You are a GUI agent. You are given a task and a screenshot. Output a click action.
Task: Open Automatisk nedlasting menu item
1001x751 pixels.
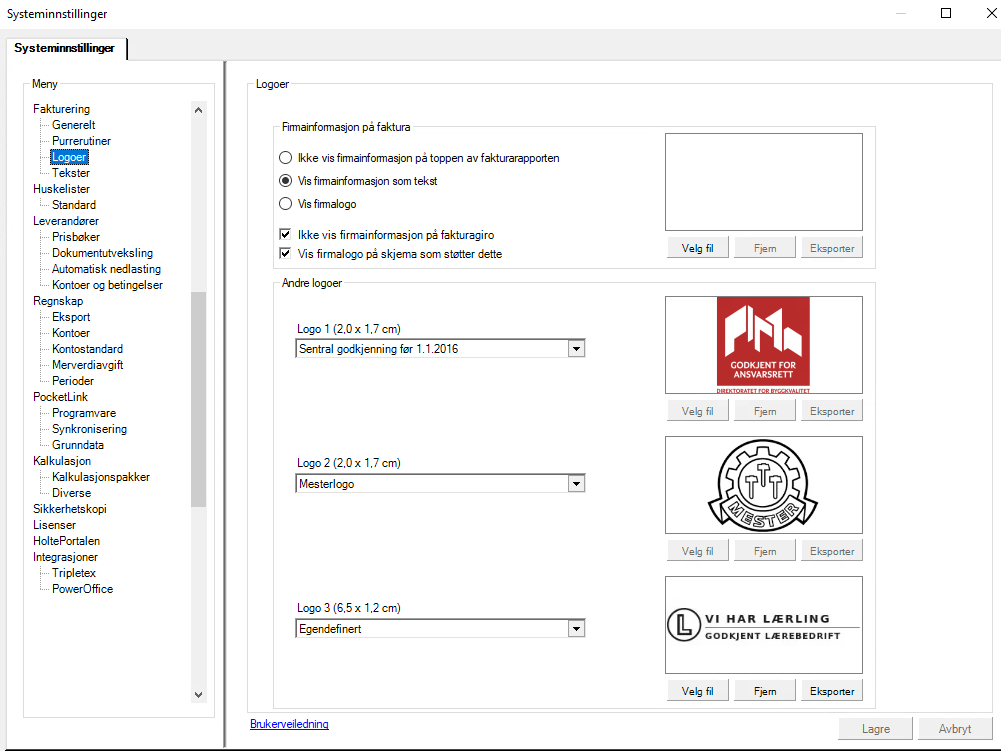[106, 269]
